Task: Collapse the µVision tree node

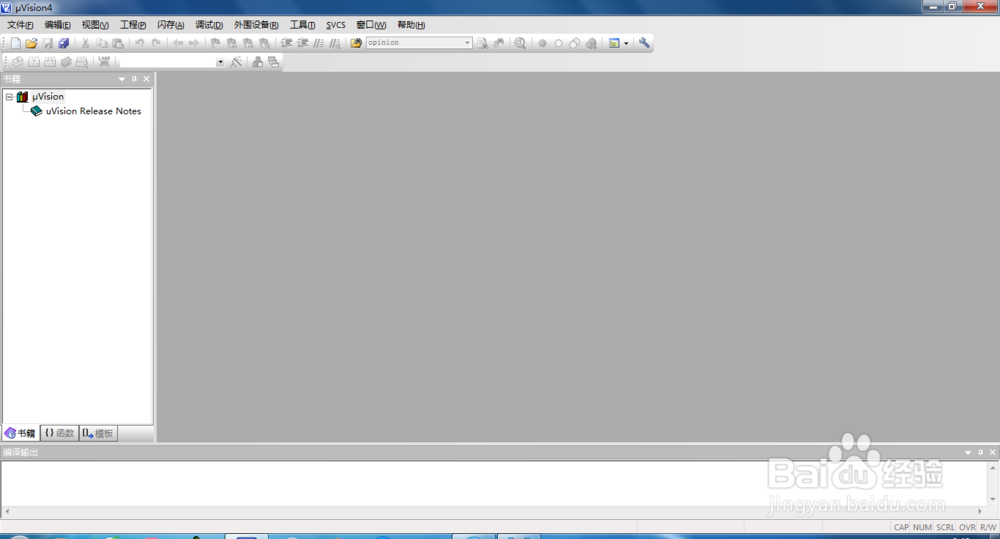Action: point(9,97)
